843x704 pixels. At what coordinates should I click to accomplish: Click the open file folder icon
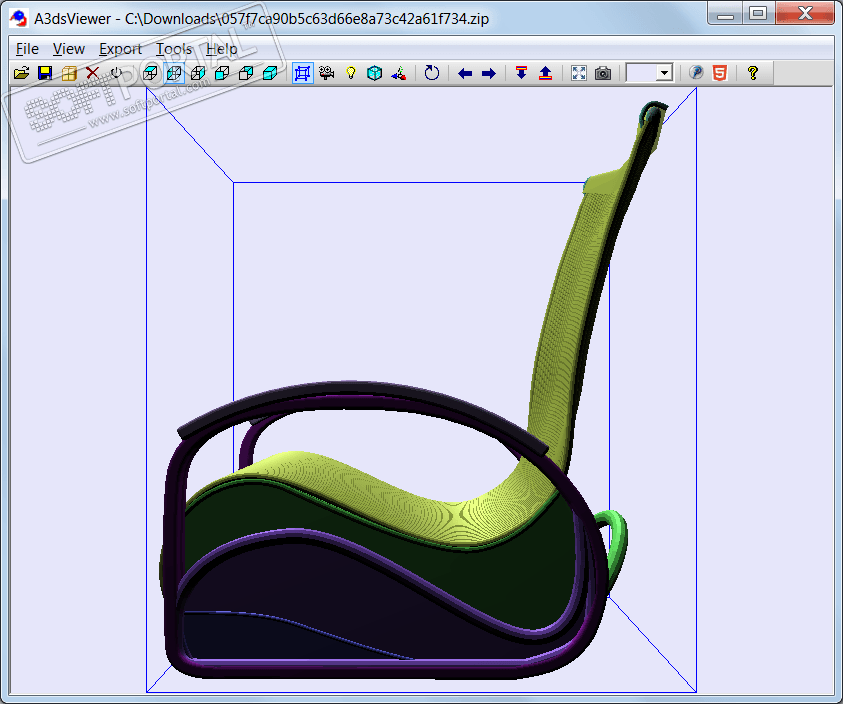click(x=21, y=73)
